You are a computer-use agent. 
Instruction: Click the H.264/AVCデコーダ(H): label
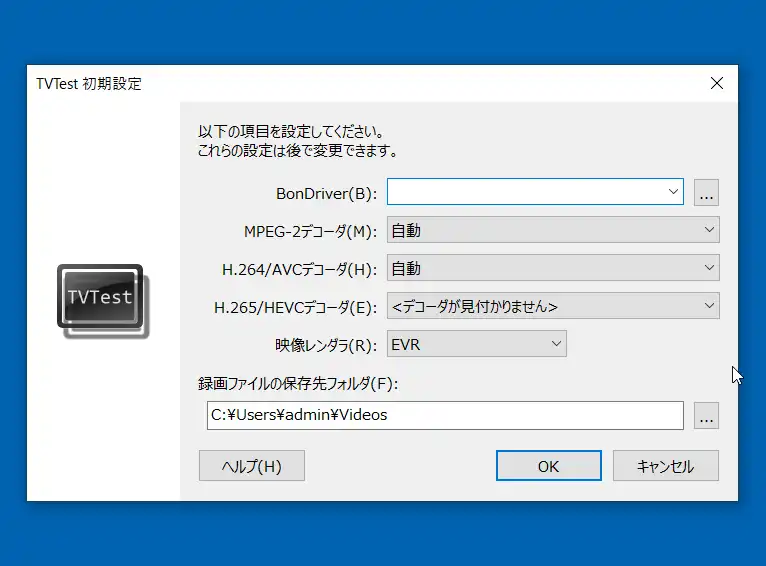pyautogui.click(x=299, y=270)
